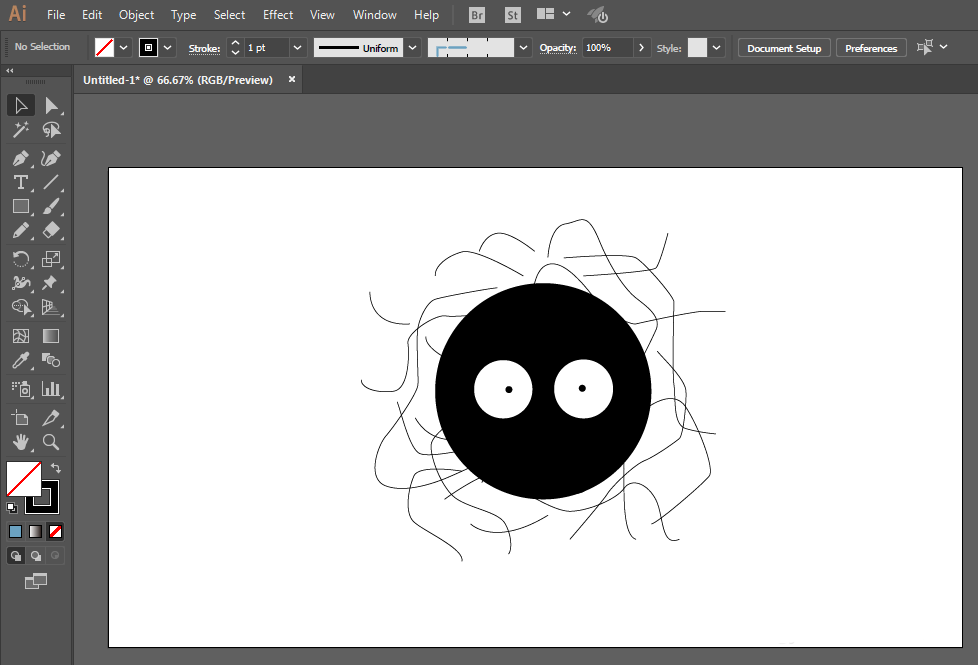Enable Draw Behind mode
This screenshot has width=978, height=665.
pos(36,556)
